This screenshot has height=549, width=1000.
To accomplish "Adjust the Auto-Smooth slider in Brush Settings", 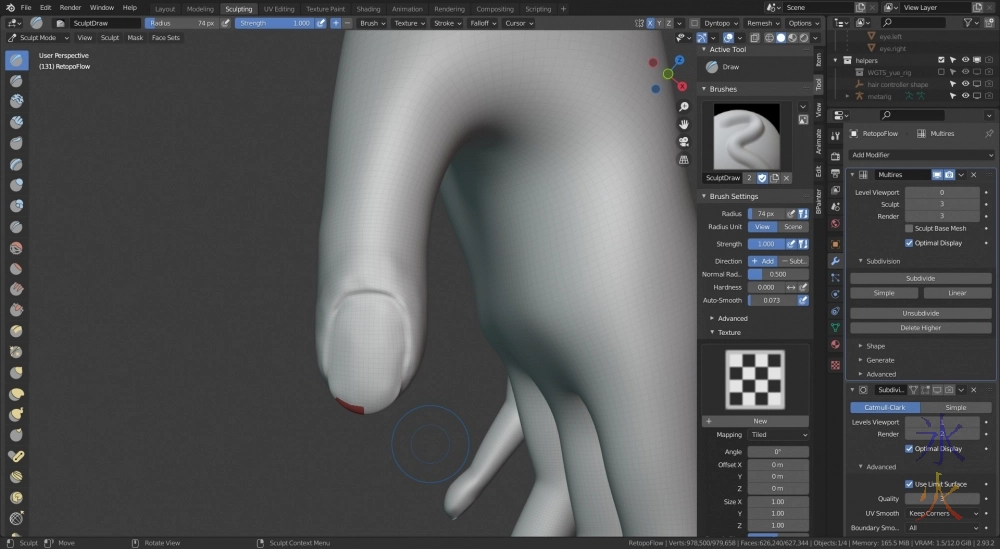I will pyautogui.click(x=771, y=300).
